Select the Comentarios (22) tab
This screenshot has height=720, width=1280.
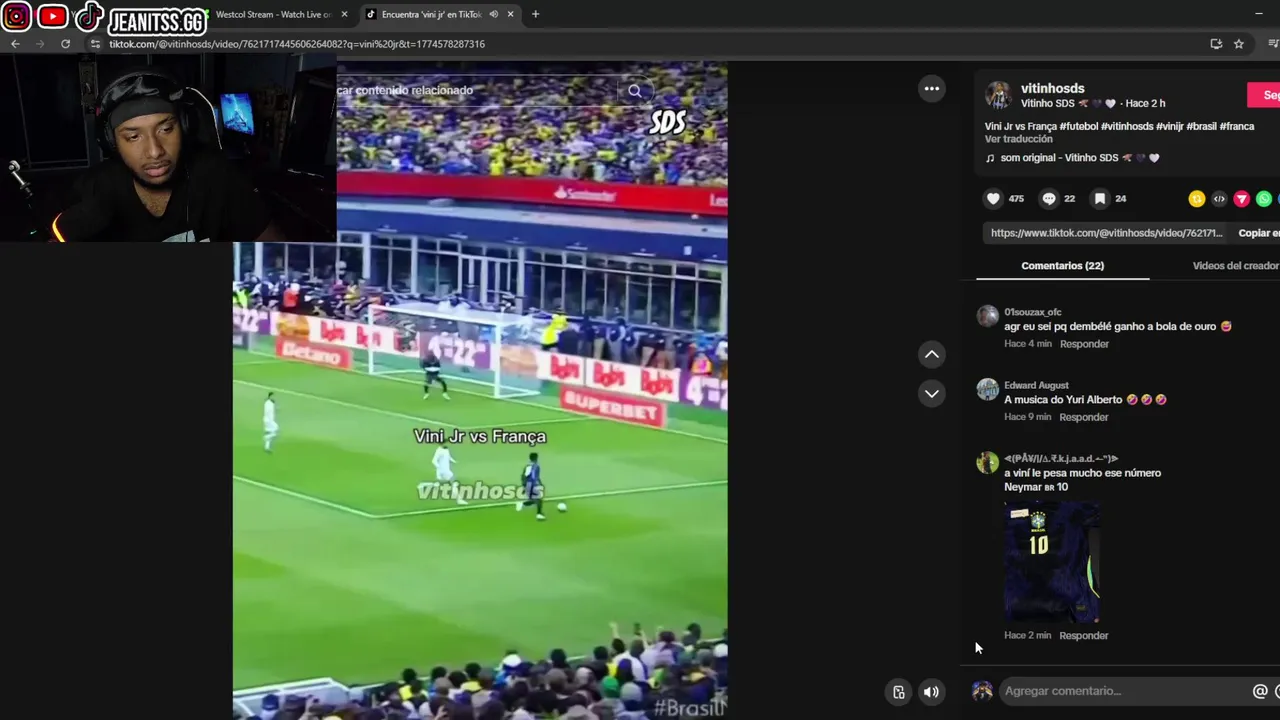[1062, 266]
